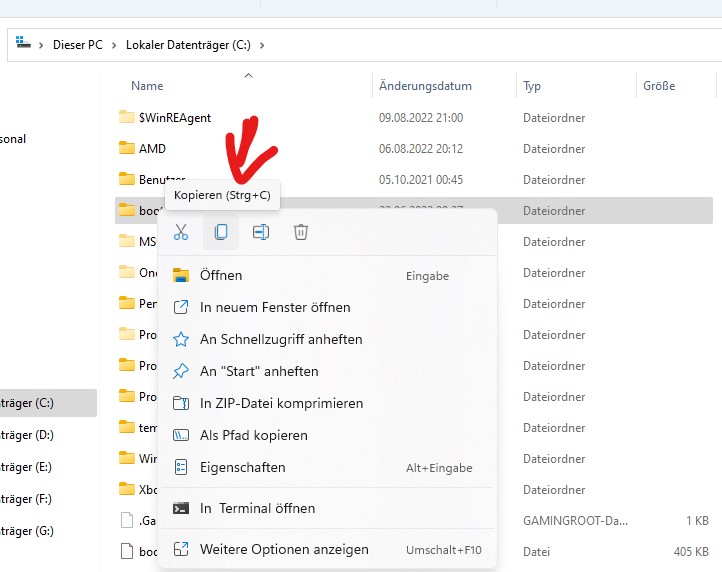Click the Wir folder icon
This screenshot has width=722, height=572.
click(127, 457)
